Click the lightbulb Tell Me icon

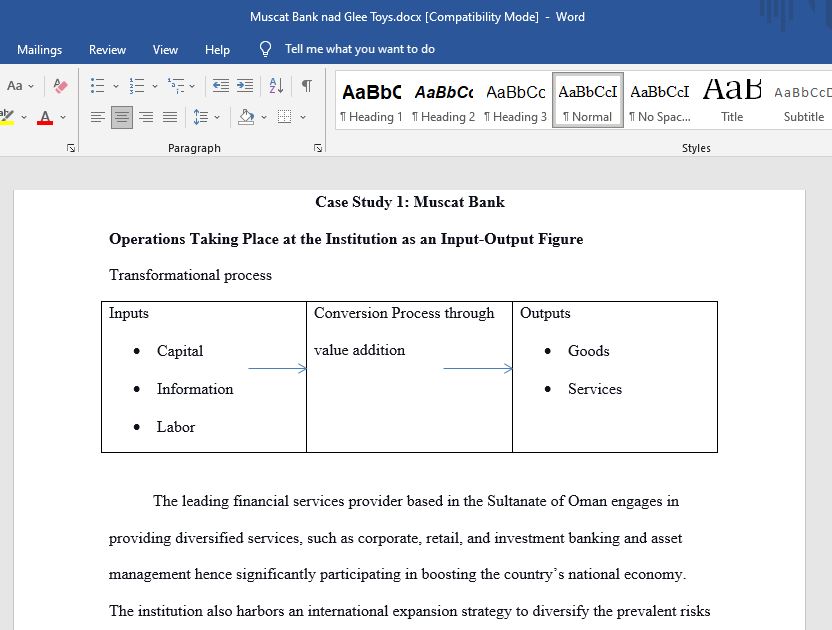[265, 49]
